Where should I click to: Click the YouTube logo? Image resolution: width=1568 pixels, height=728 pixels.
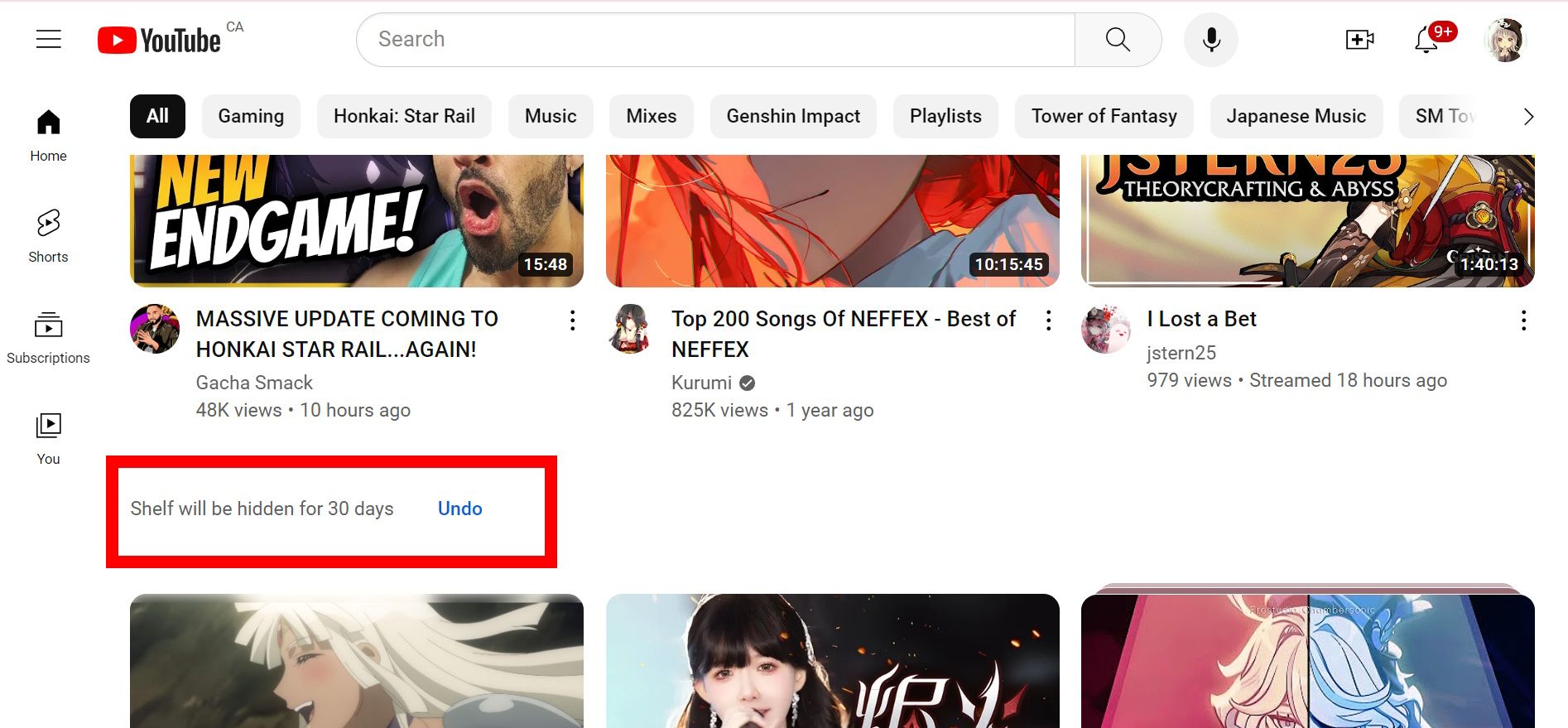159,40
